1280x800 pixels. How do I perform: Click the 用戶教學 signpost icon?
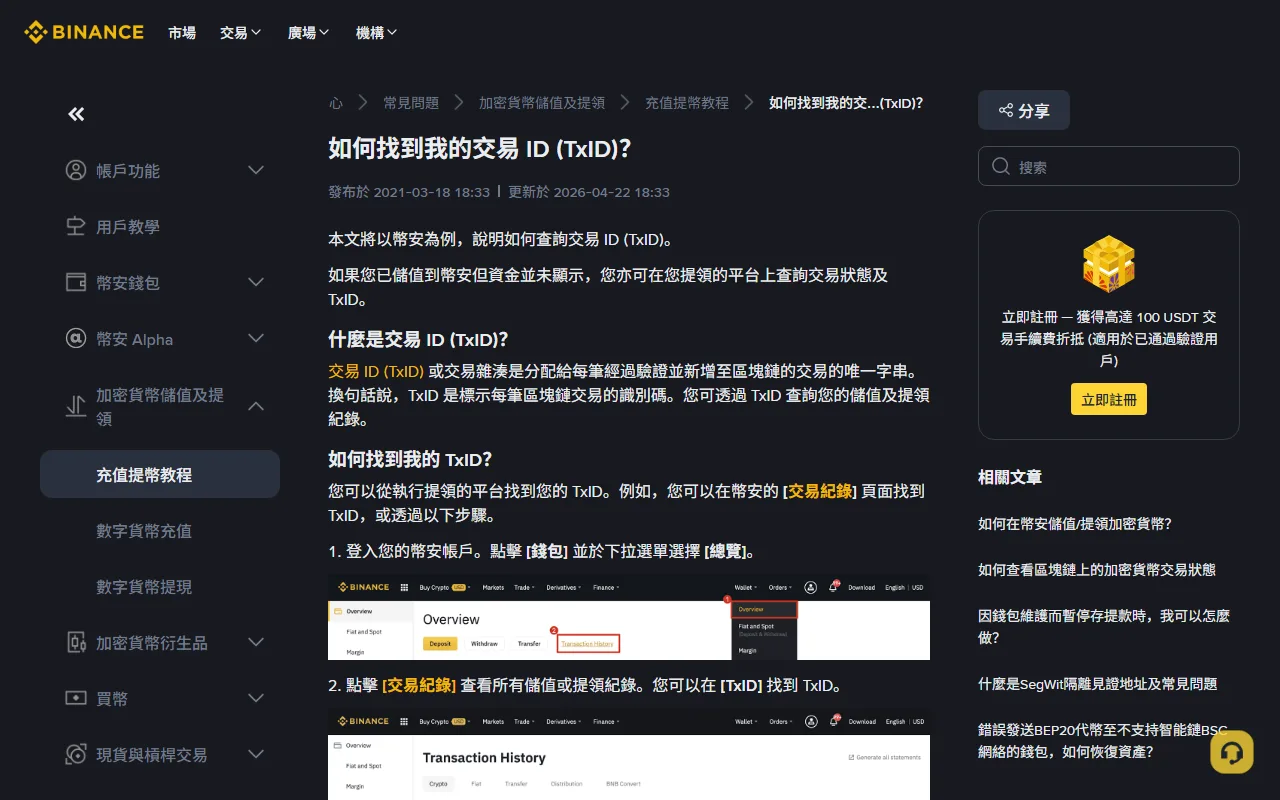coord(76,226)
